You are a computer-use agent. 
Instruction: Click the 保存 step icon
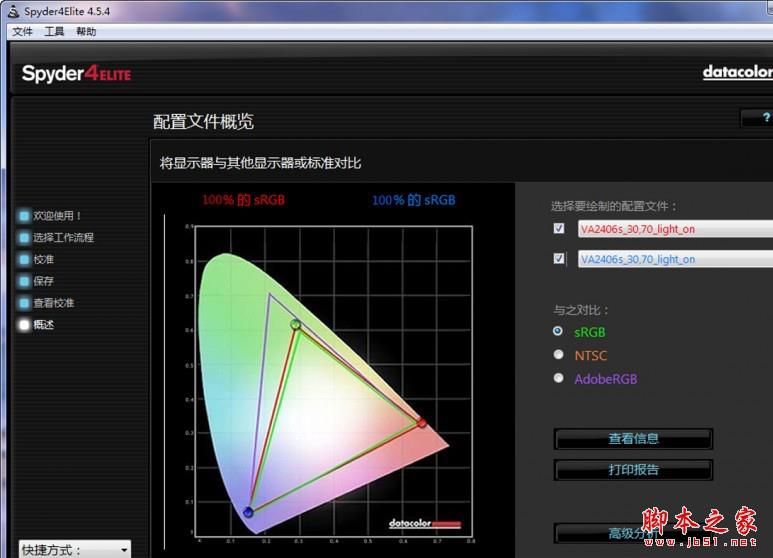click(x=24, y=281)
